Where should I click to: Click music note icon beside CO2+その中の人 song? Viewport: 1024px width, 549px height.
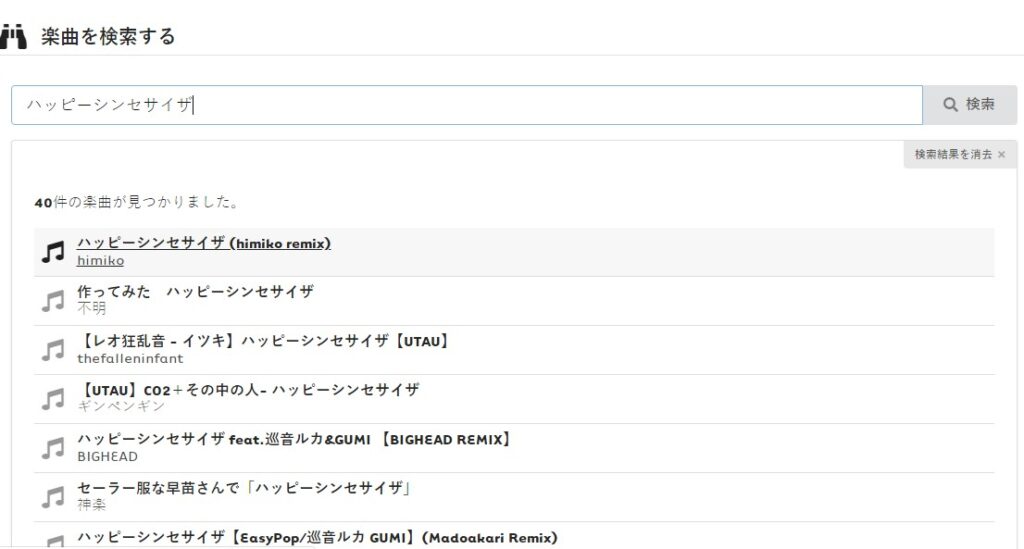tap(53, 398)
